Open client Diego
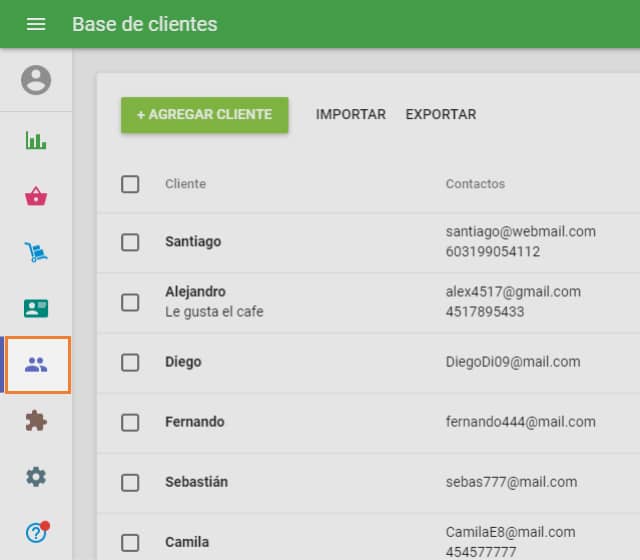This screenshot has width=640, height=560. (x=183, y=362)
